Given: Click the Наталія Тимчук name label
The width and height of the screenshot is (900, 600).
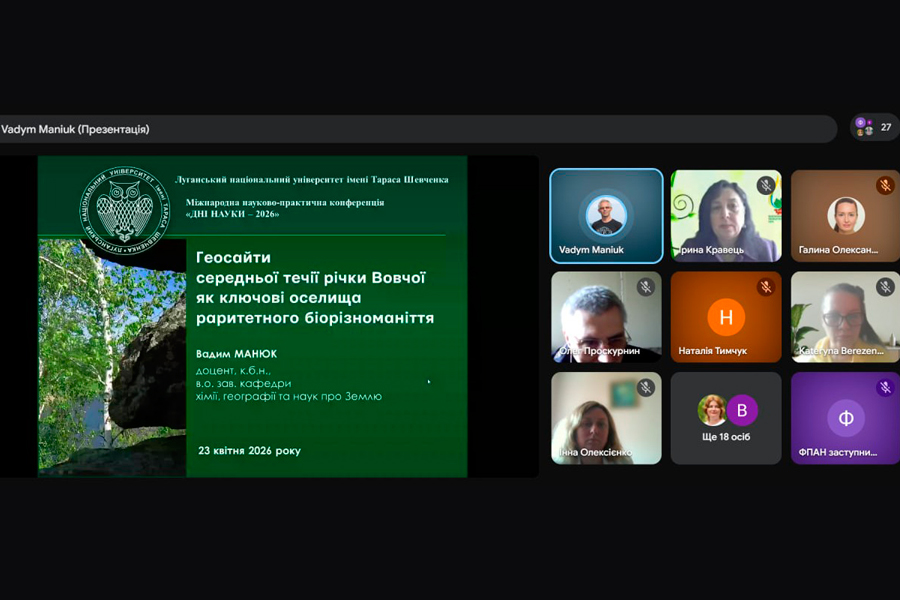Looking at the screenshot, I should 712,351.
